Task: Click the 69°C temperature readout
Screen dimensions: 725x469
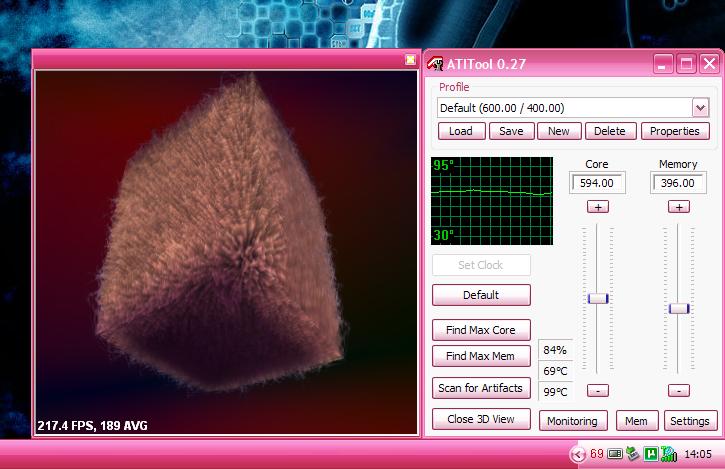Action: click(x=555, y=371)
